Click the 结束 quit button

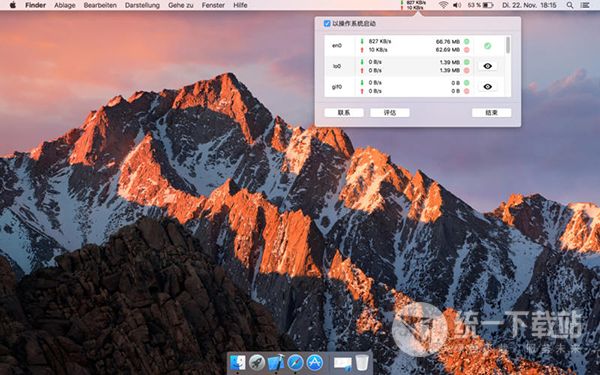click(491, 112)
